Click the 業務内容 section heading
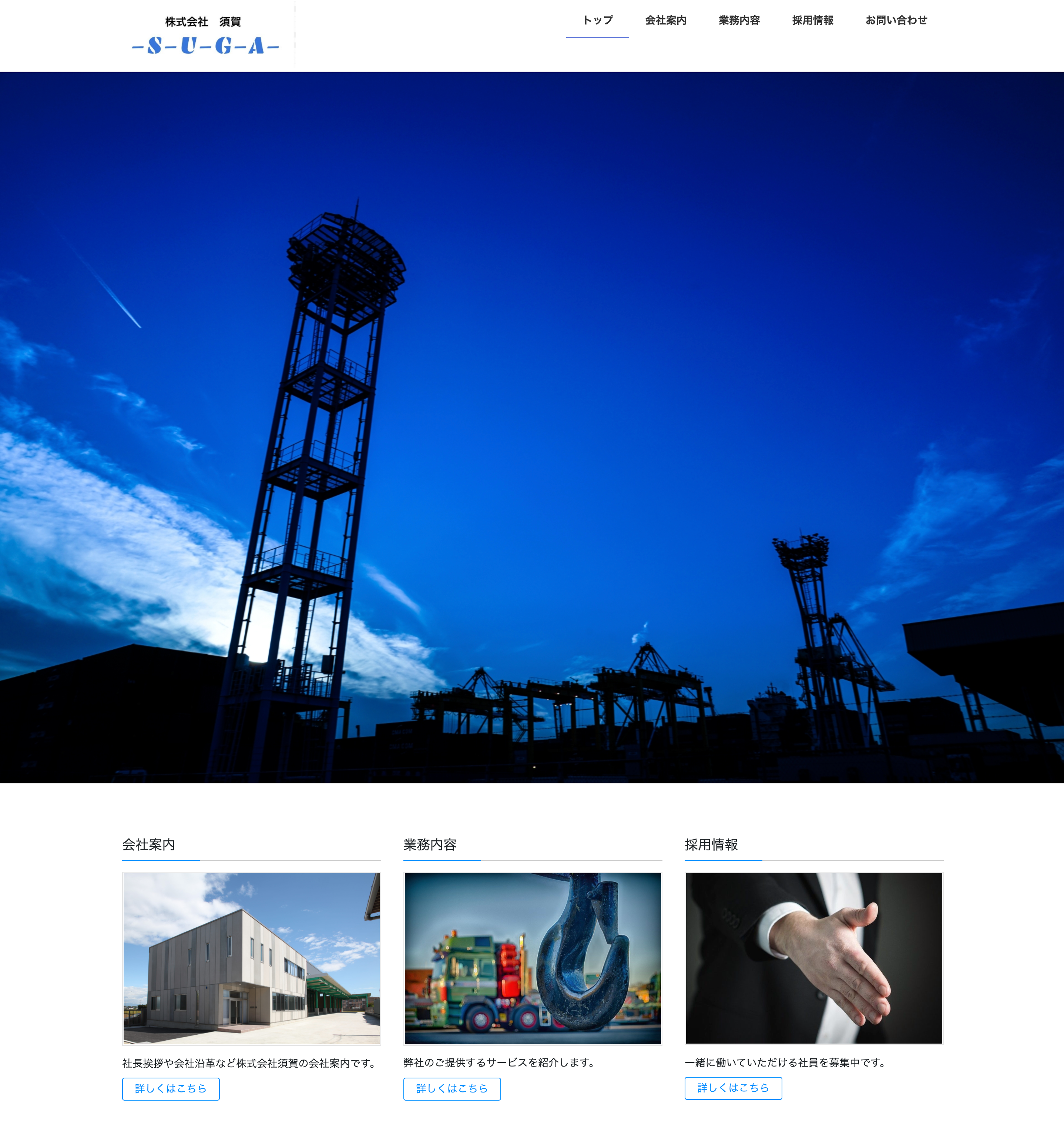This screenshot has height=1138, width=1064. [x=430, y=844]
